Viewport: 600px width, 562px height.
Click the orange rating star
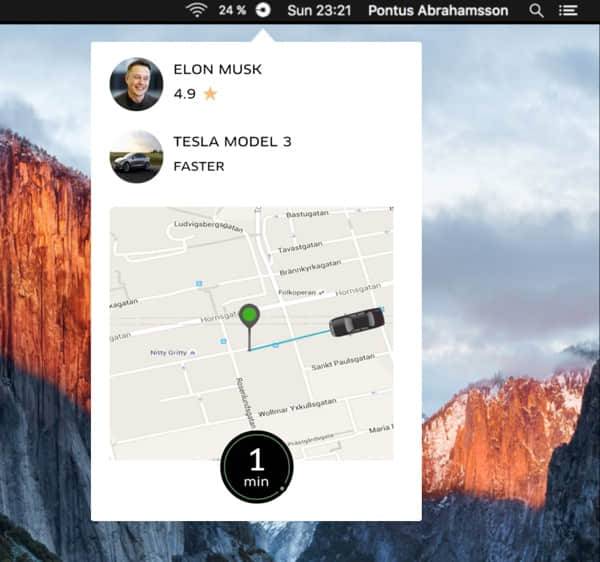(210, 93)
